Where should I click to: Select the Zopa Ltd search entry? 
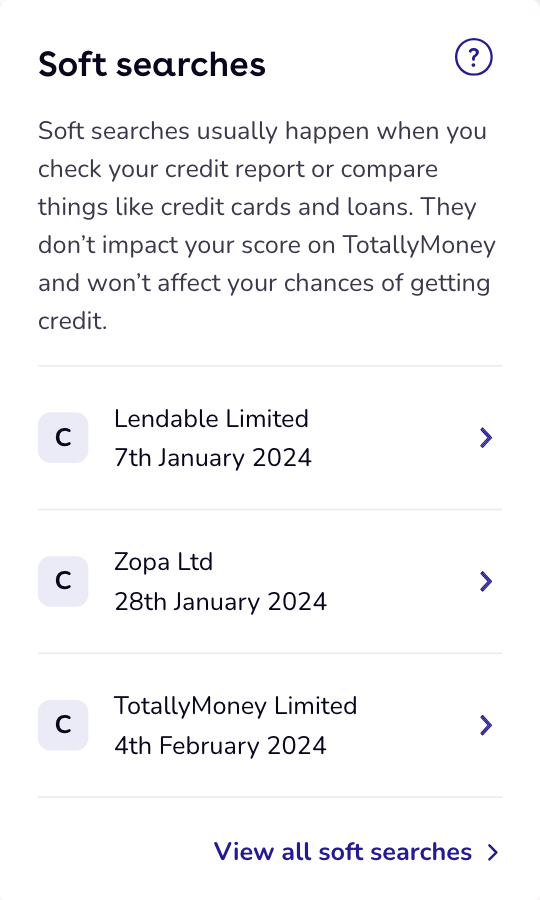270,581
